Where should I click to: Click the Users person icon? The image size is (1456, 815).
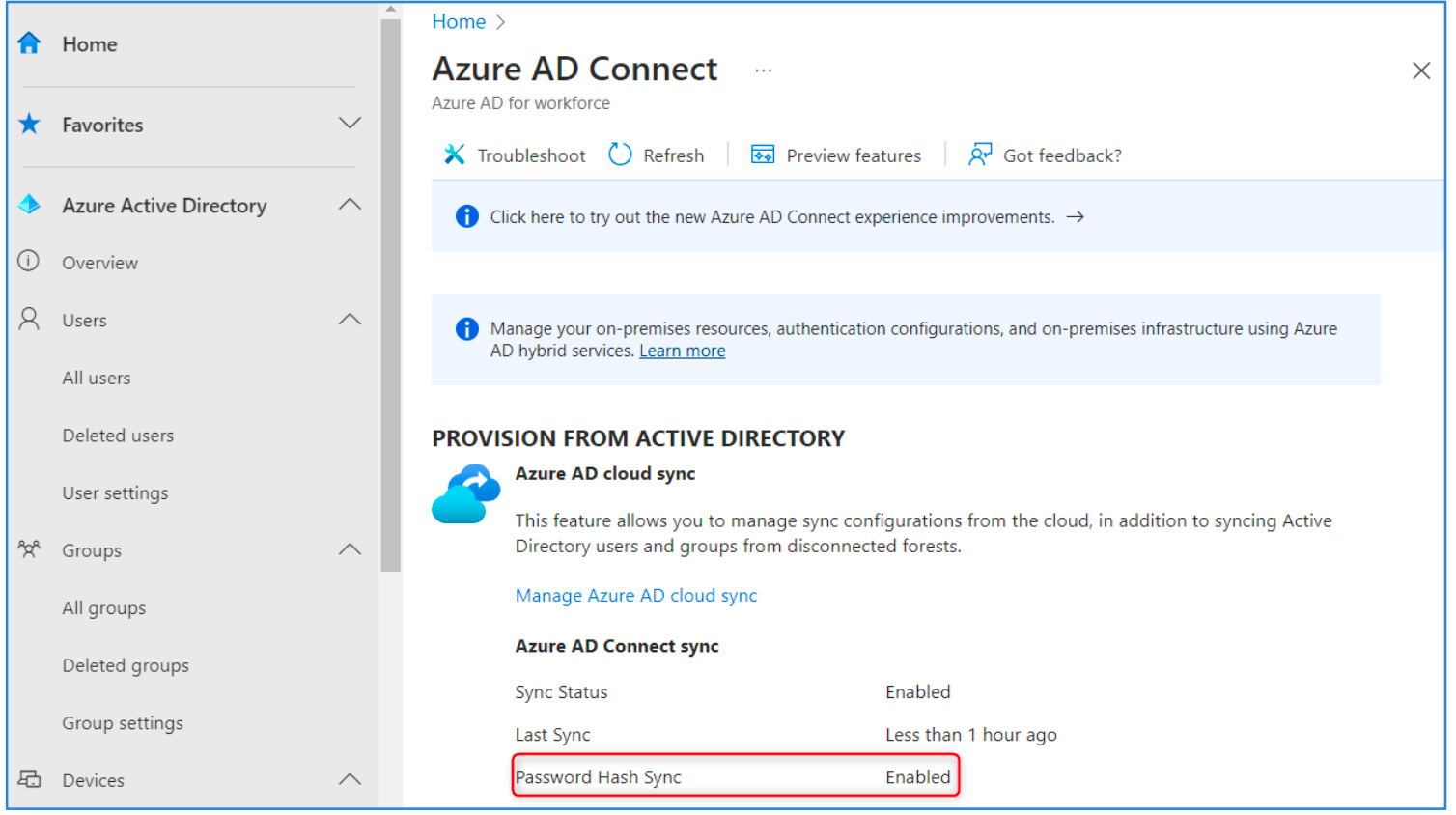(29, 320)
